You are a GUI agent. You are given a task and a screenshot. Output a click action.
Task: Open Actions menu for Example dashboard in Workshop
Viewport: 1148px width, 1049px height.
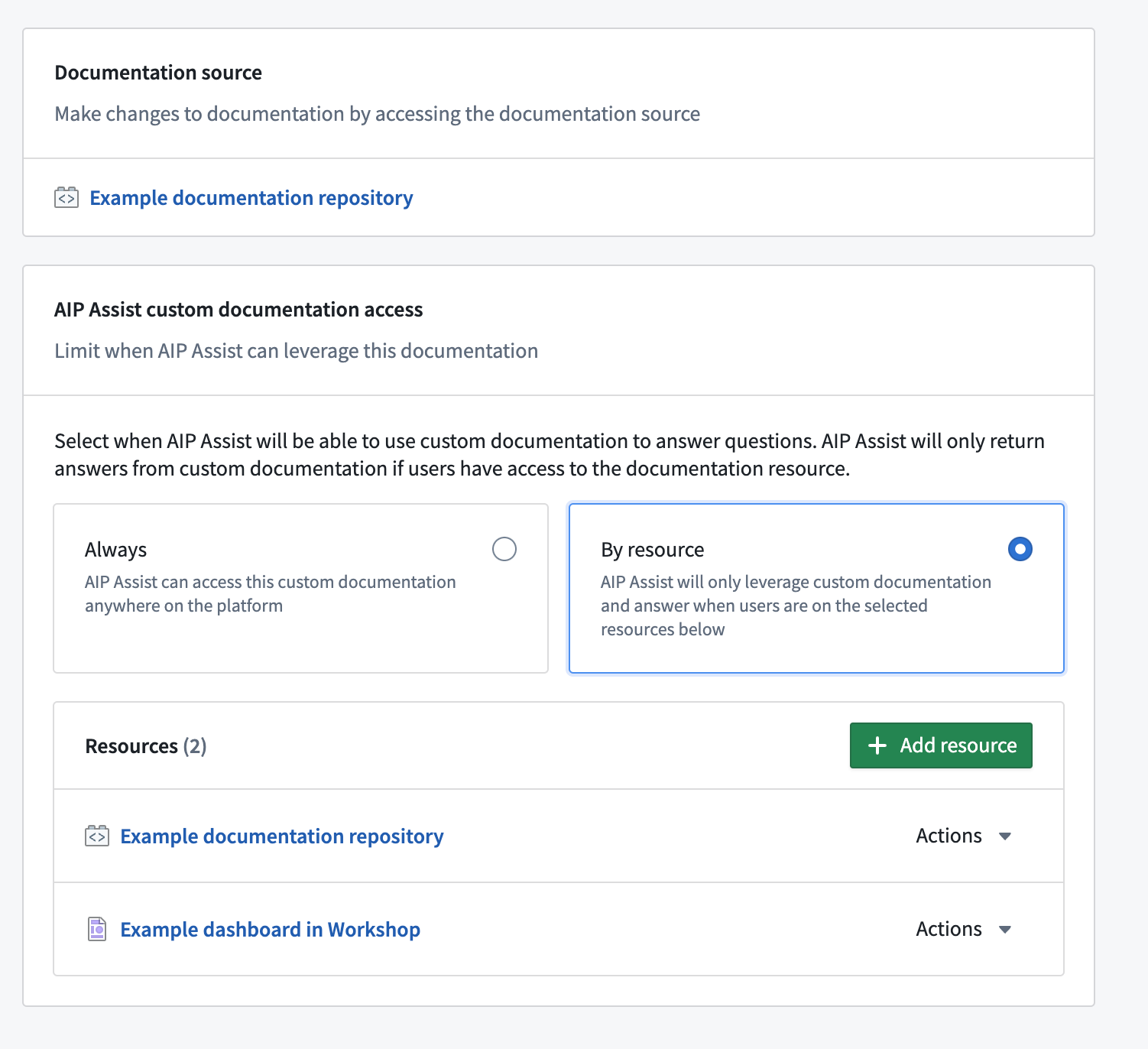(x=964, y=929)
